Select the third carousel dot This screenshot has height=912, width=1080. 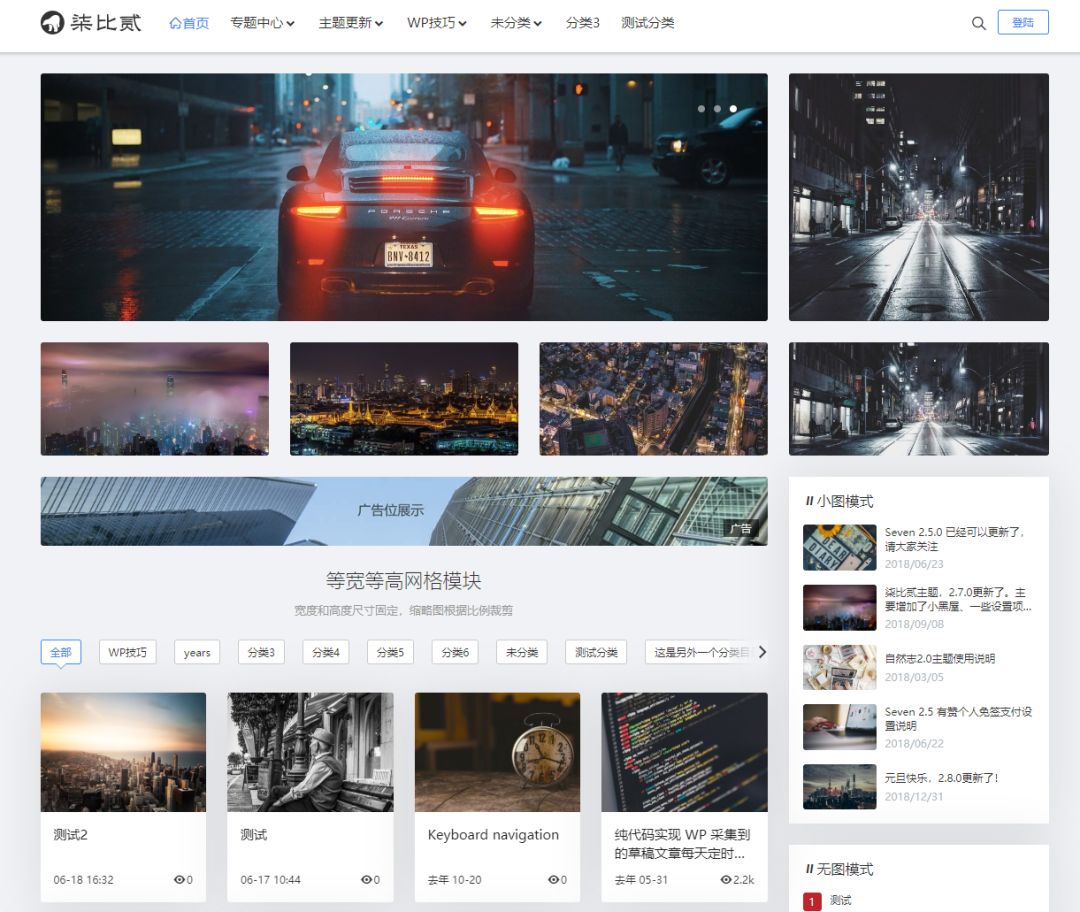pos(733,109)
